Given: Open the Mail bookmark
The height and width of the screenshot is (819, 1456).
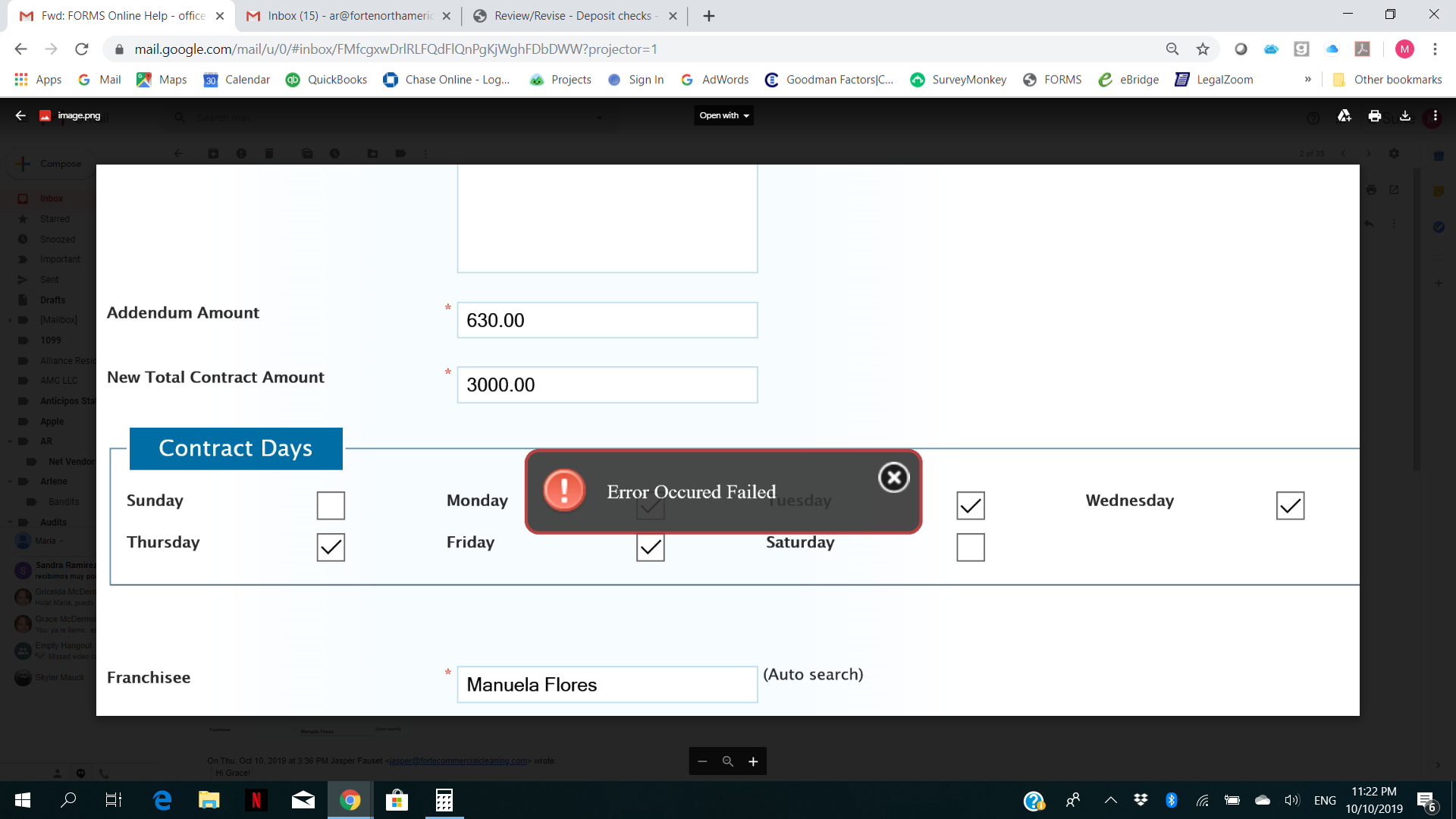Looking at the screenshot, I should 99,80.
